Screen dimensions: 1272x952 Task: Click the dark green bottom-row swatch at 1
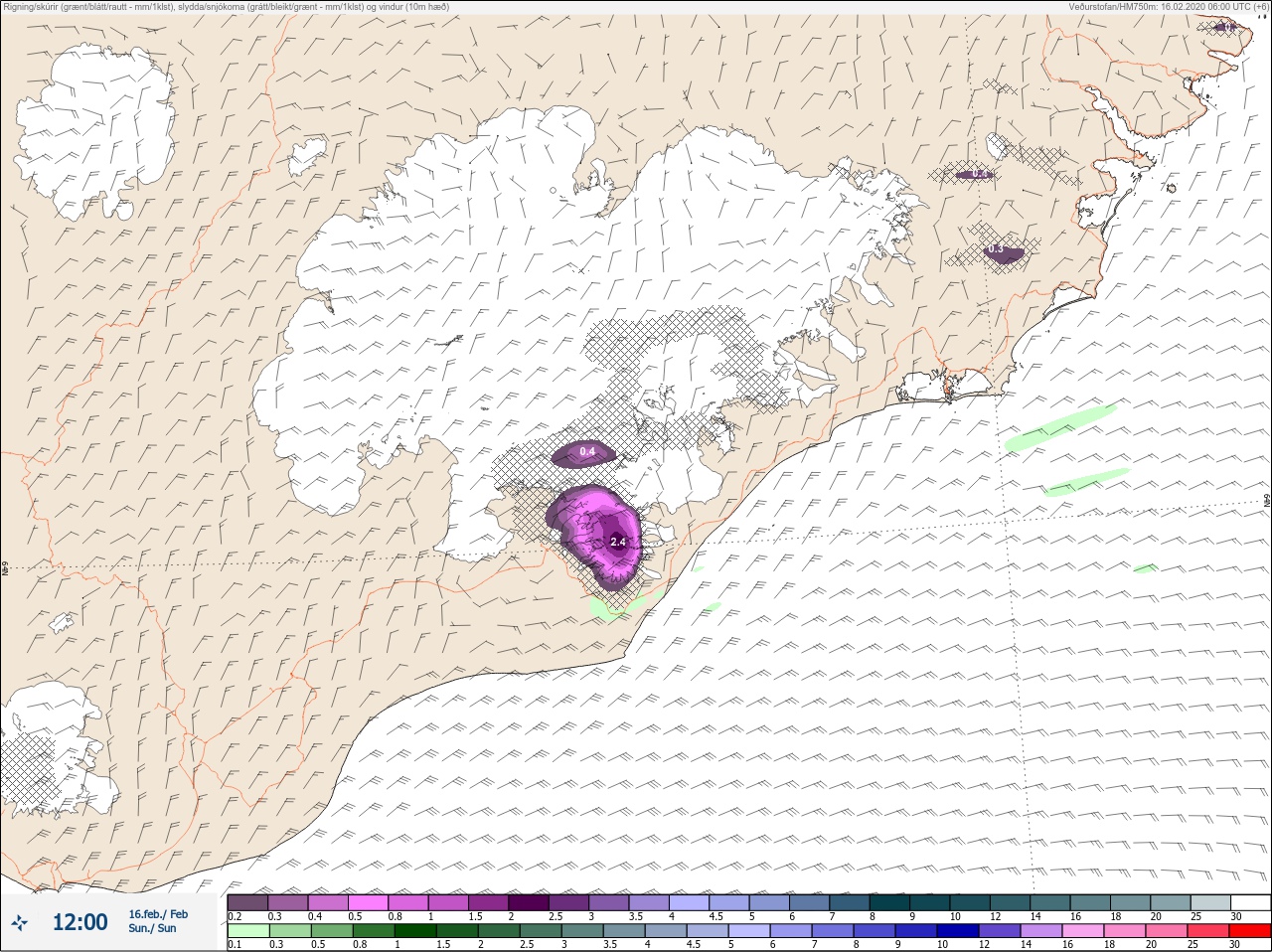tap(414, 931)
